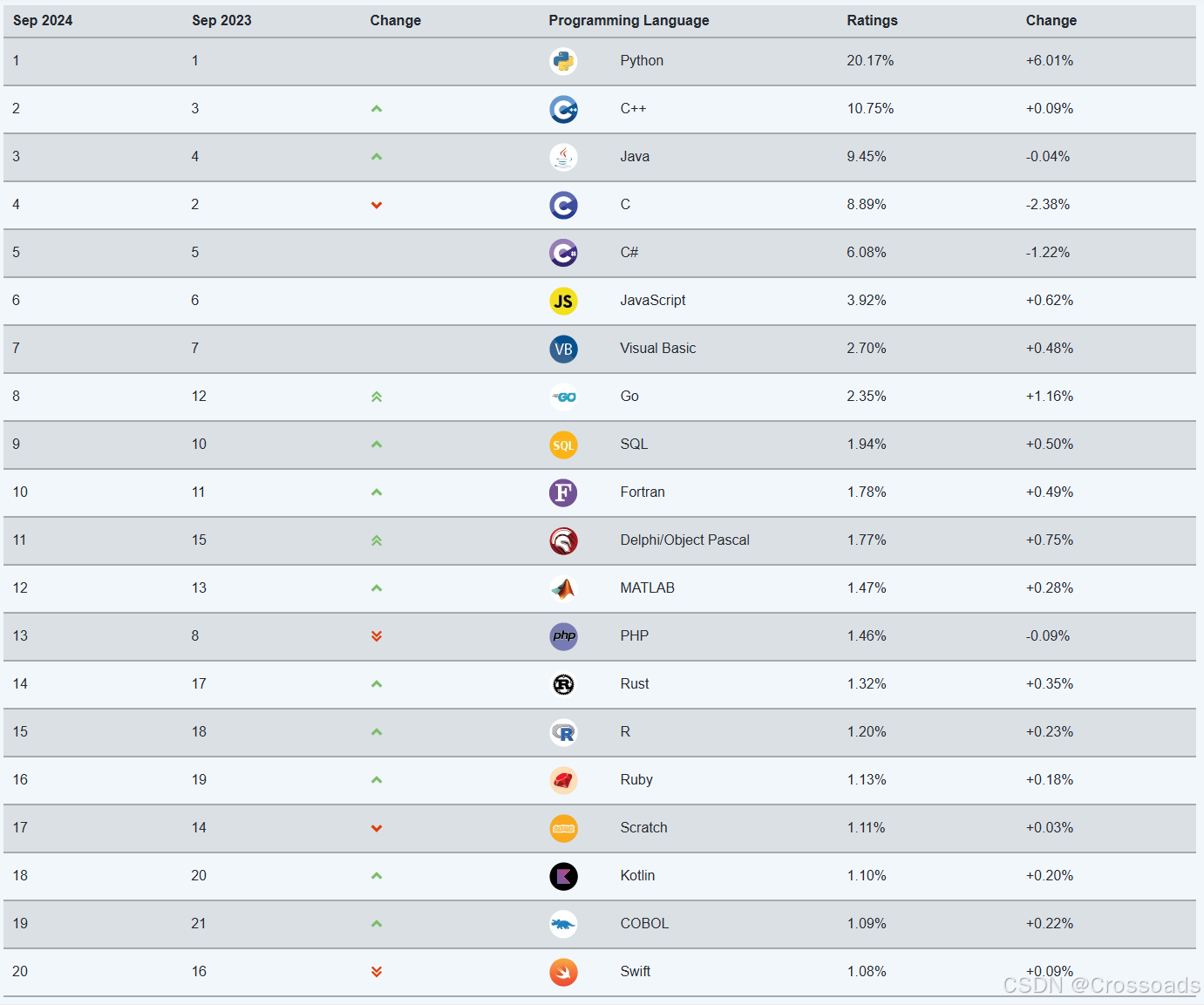
Task: Click the purple Fortran F icon
Action: coord(563,492)
